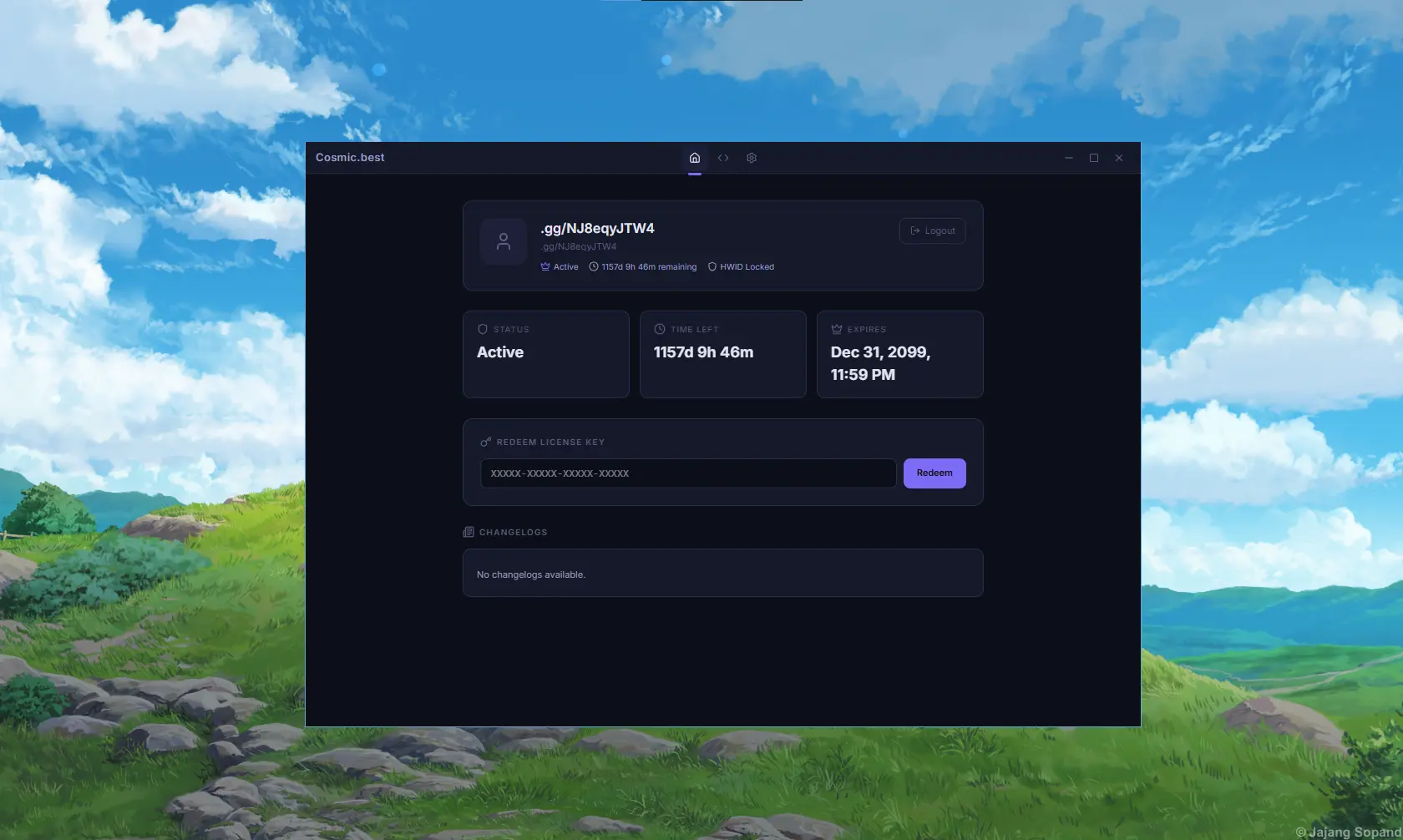Open the settings gear tab
This screenshot has width=1403, height=840.
752,158
